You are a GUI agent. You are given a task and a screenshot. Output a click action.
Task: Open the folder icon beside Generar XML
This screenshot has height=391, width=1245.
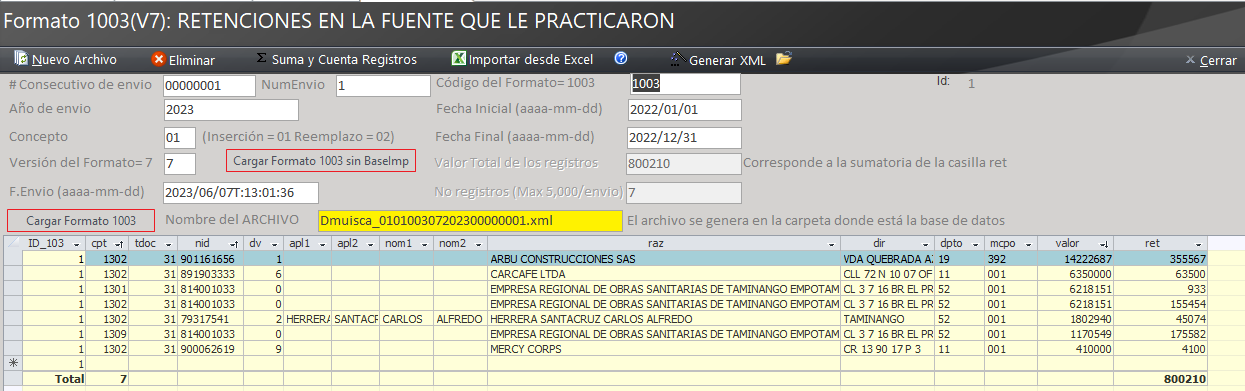(784, 58)
